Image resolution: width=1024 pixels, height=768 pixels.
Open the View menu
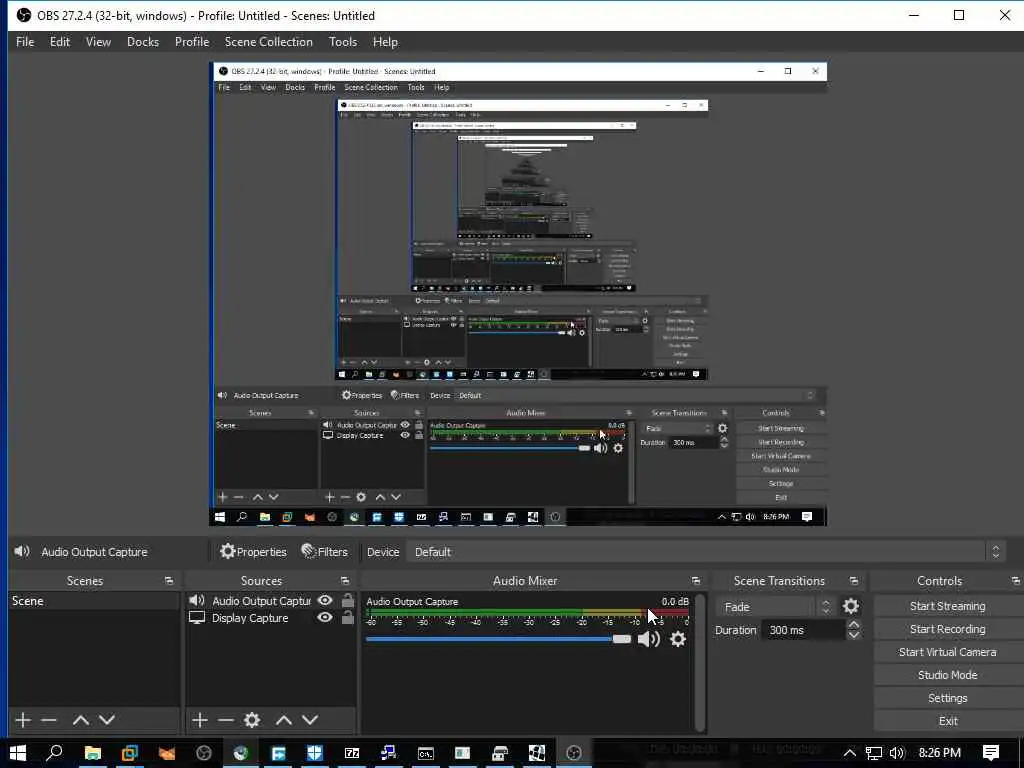98,42
